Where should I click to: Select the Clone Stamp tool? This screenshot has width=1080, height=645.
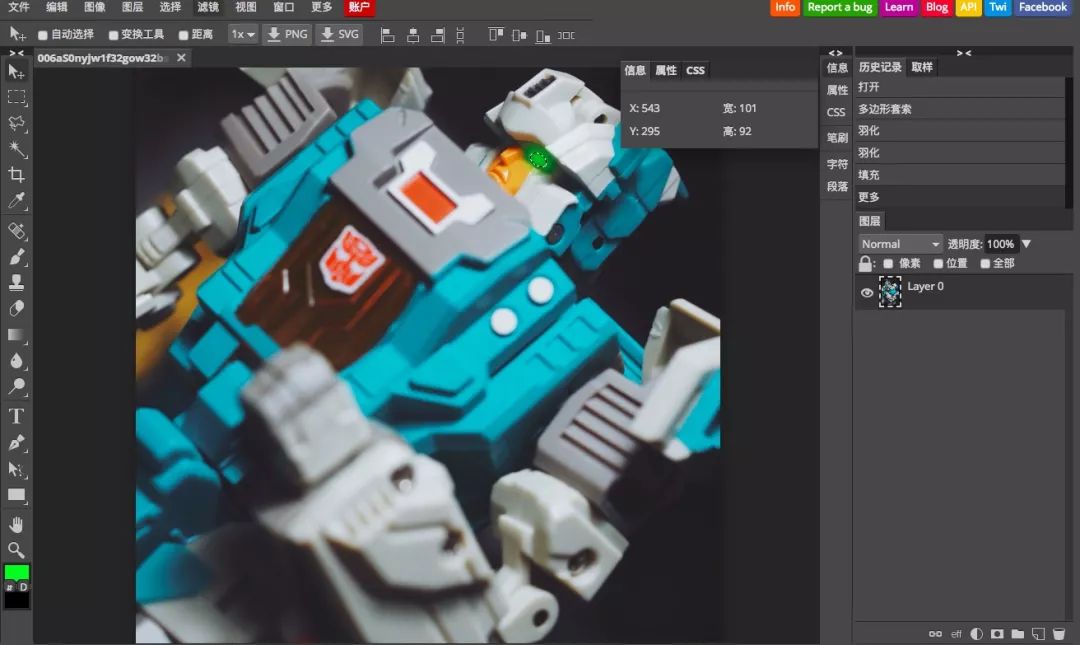(16, 283)
